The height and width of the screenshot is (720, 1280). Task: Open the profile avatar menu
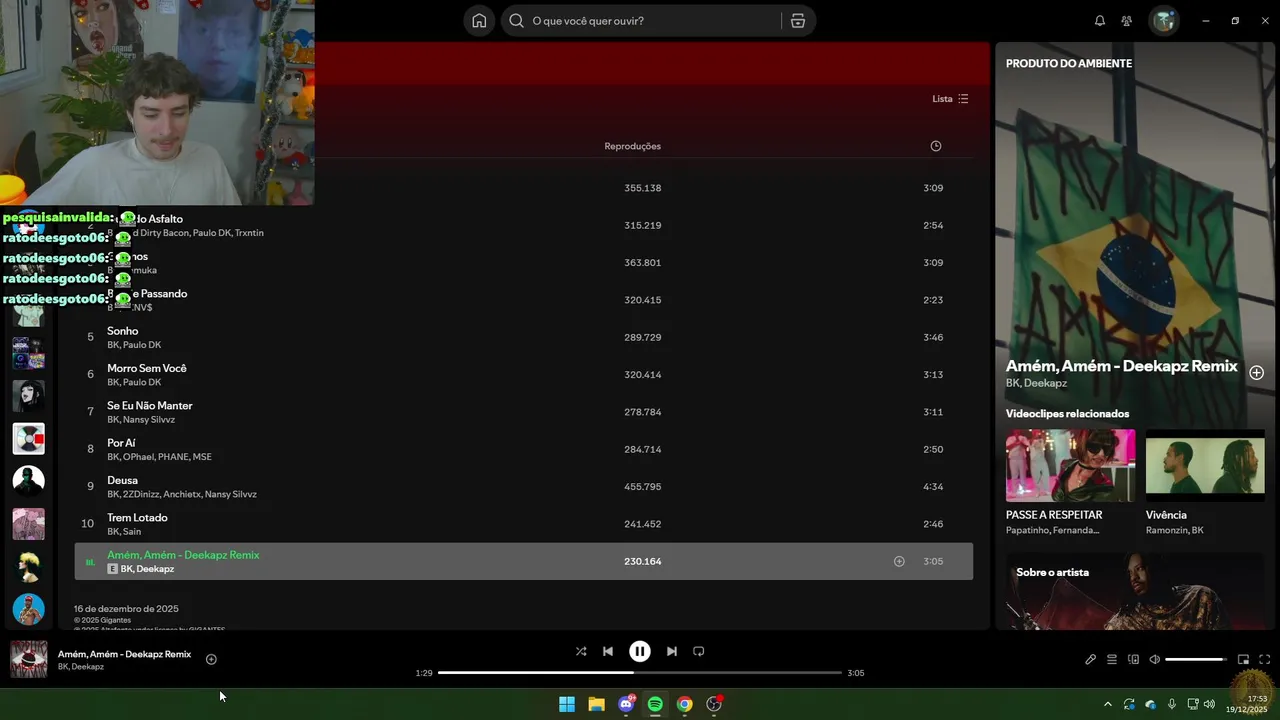pos(1164,21)
